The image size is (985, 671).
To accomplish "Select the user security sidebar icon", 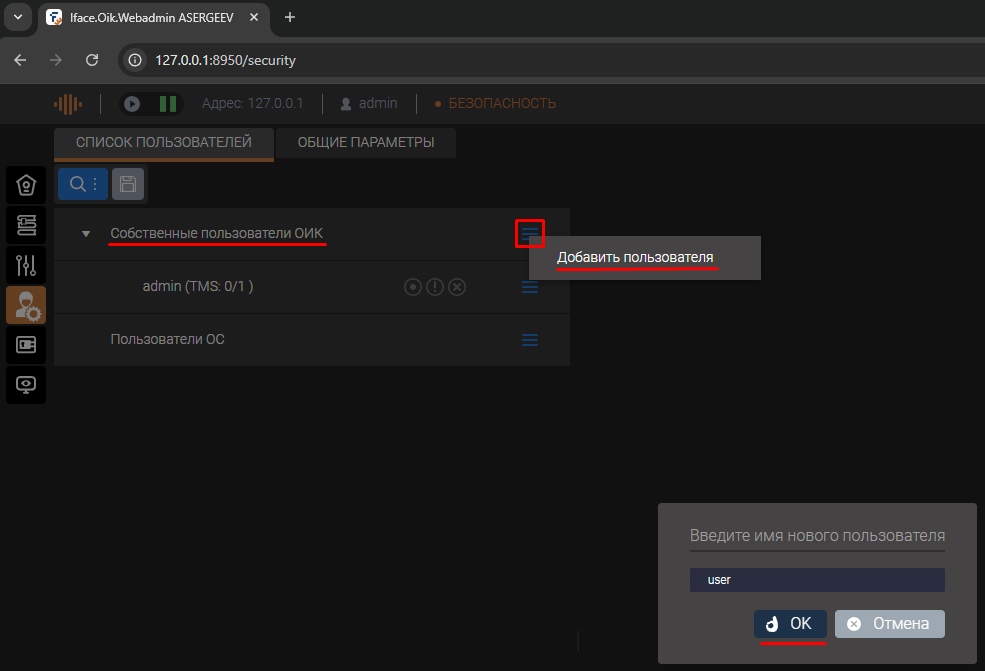I will coord(26,305).
